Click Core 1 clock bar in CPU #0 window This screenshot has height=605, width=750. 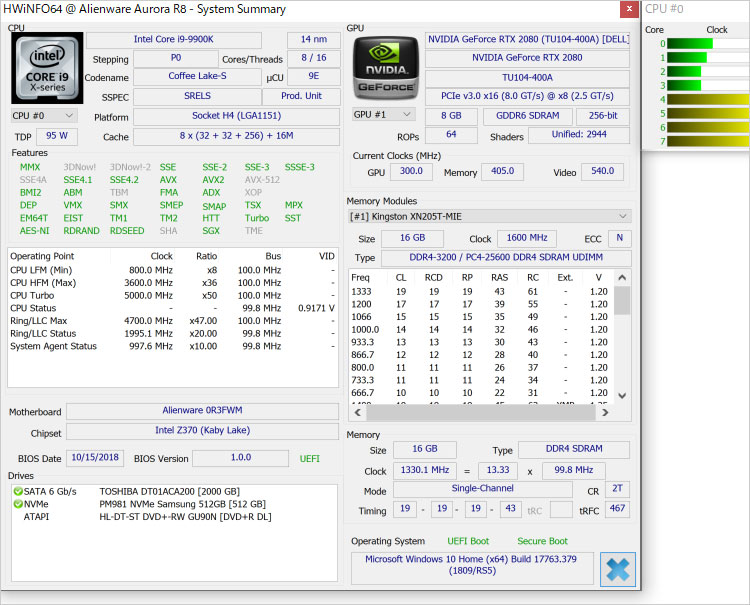click(x=687, y=57)
